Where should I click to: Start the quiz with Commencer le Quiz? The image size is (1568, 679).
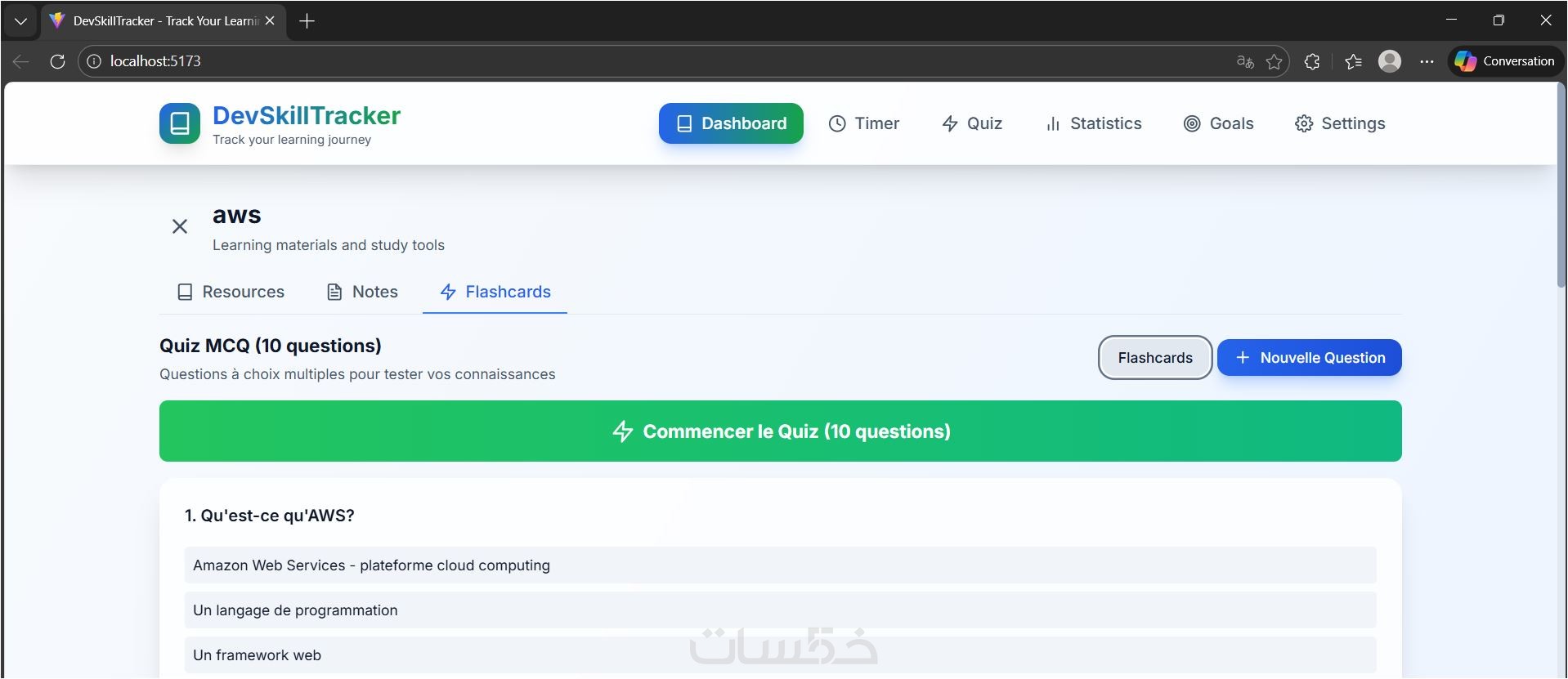coord(781,431)
